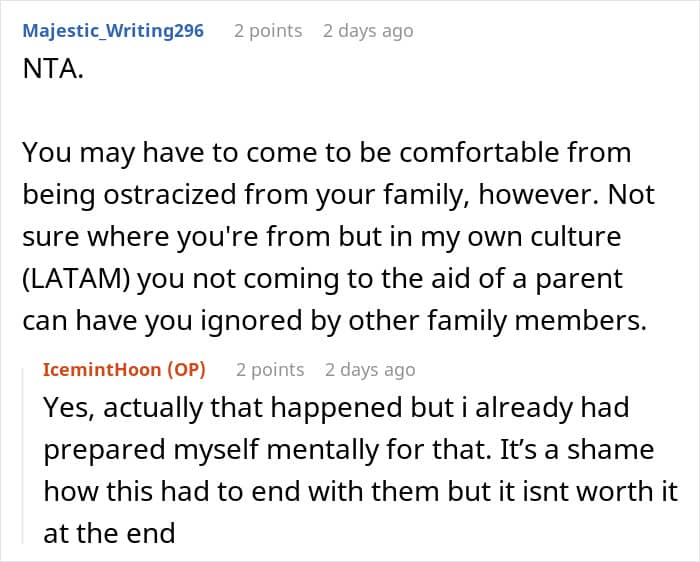700x562 pixels.
Task: Click the "2 points" score on IcemintHoon's reply
Action: point(269,370)
